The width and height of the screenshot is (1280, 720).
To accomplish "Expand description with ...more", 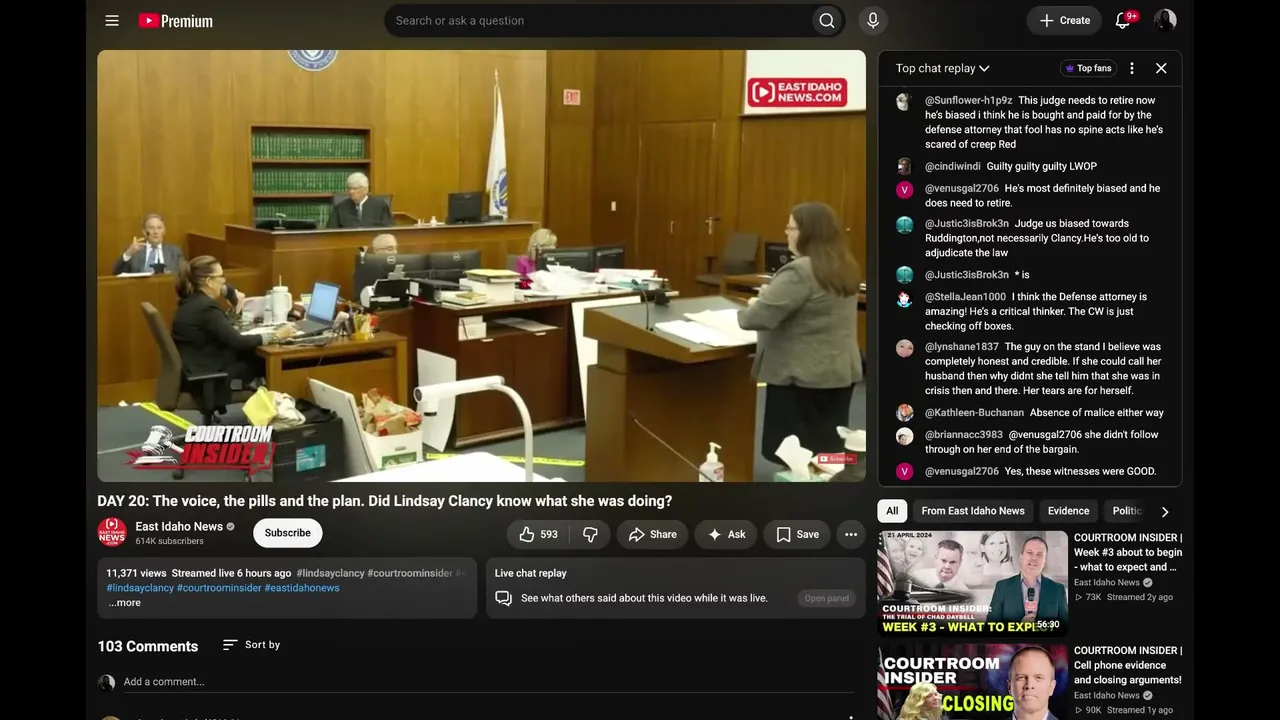I will click(124, 603).
